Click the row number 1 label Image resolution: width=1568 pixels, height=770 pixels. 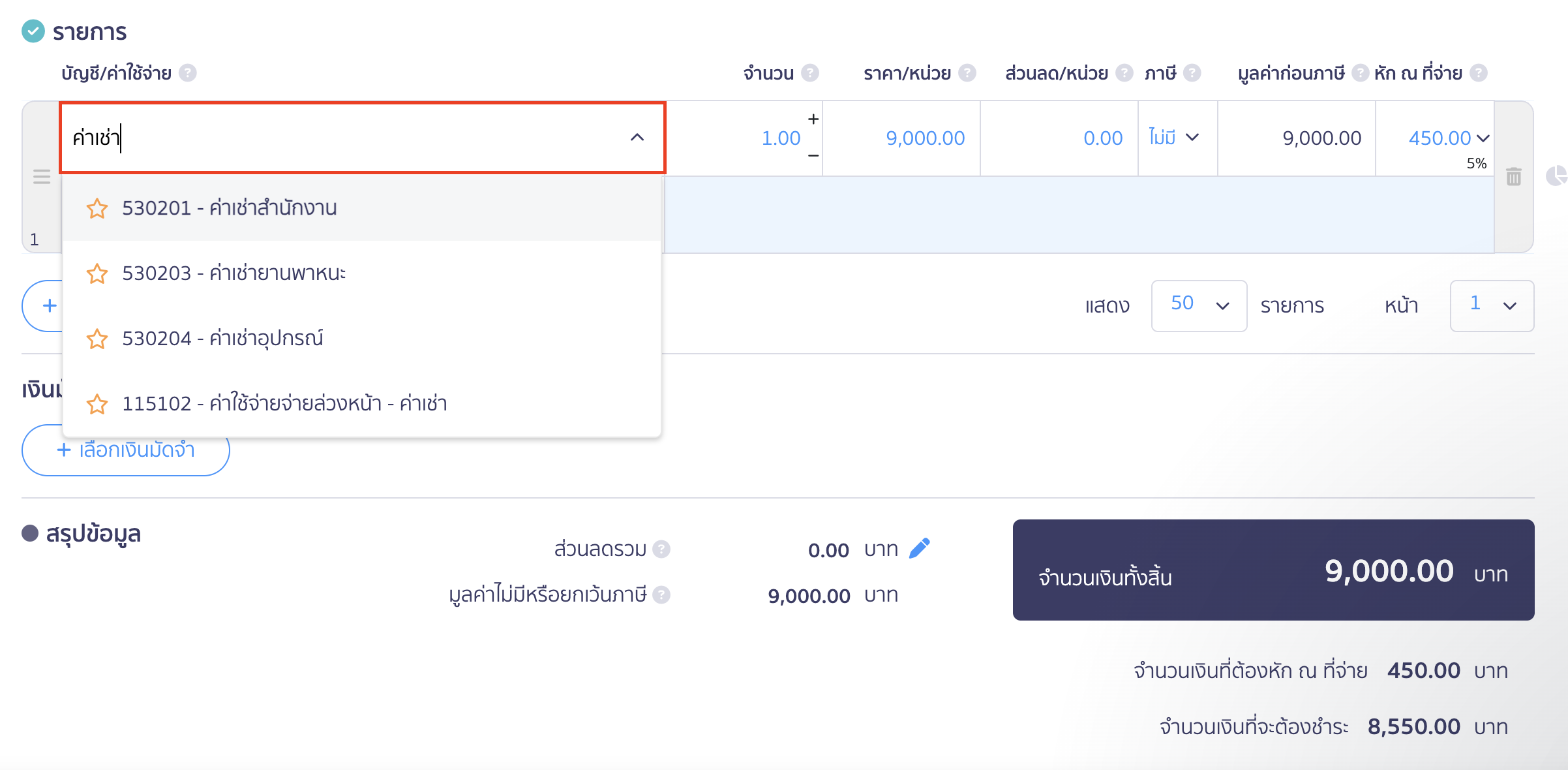(x=35, y=239)
